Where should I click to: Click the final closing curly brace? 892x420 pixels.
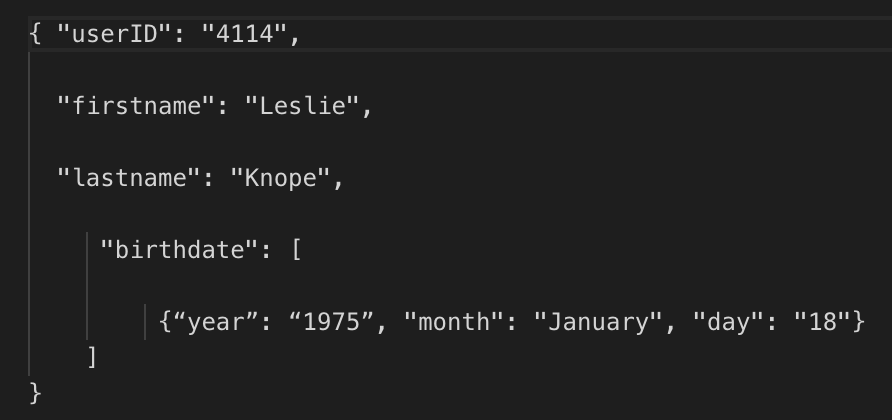[x=36, y=392]
